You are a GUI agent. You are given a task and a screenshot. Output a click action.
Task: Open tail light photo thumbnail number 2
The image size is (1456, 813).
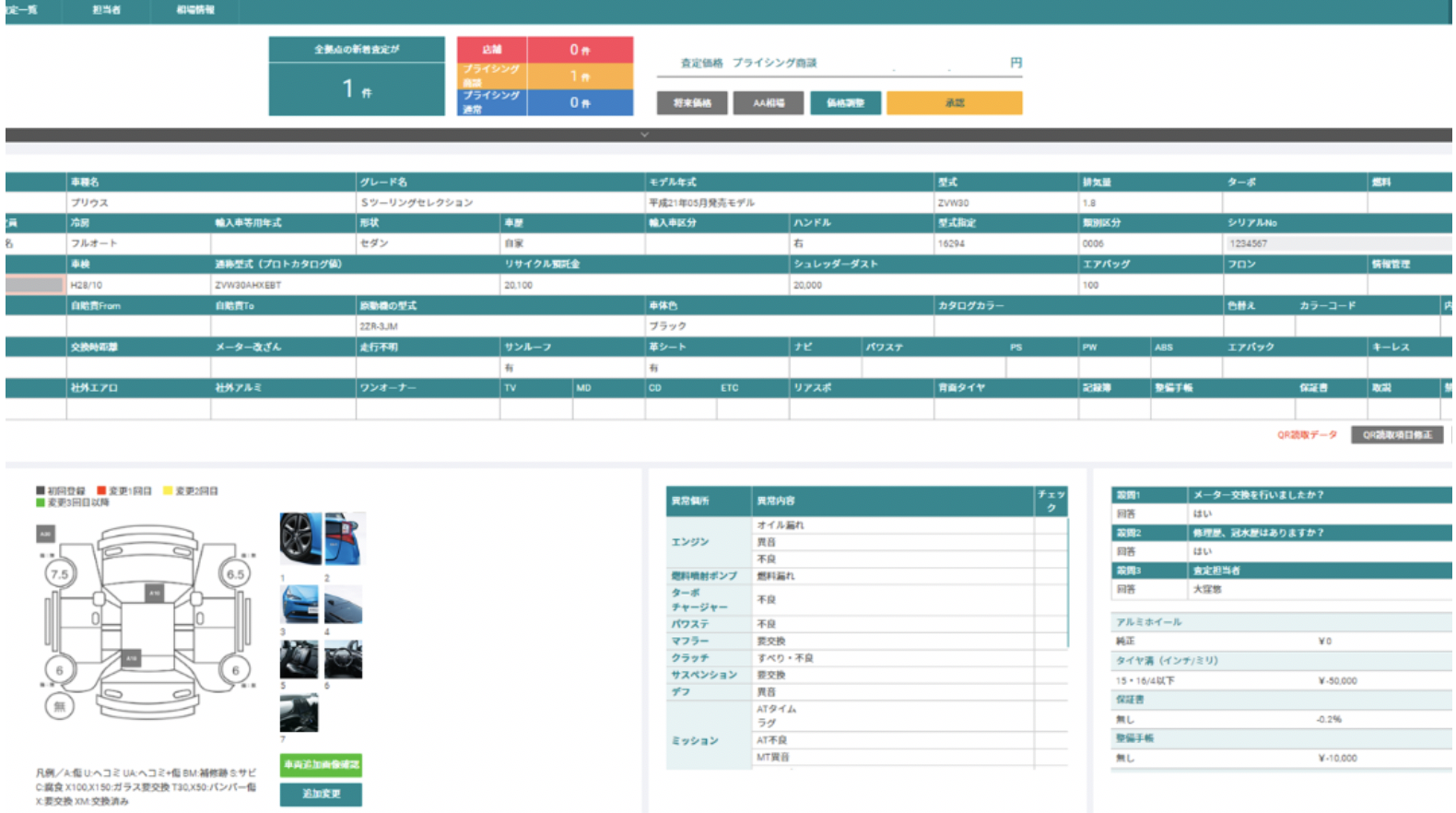[345, 539]
